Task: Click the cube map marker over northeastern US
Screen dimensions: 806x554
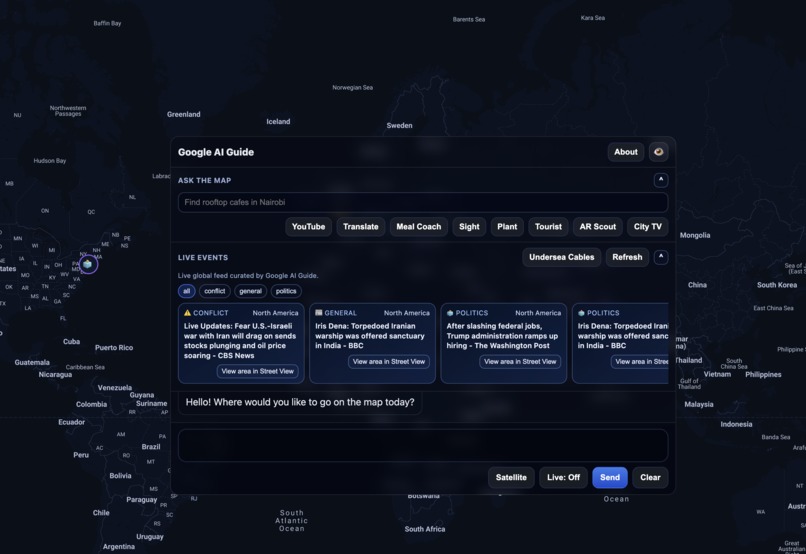Action: pos(88,264)
